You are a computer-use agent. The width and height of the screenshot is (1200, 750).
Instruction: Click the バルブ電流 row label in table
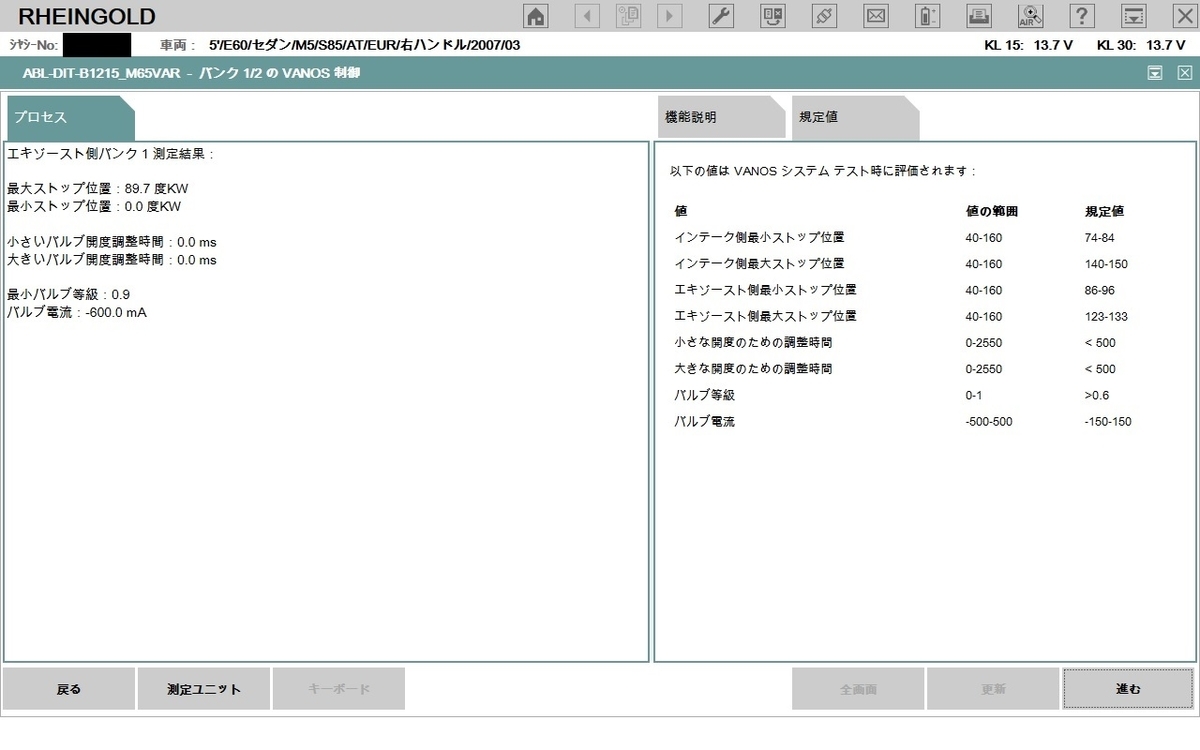pyautogui.click(x=704, y=422)
